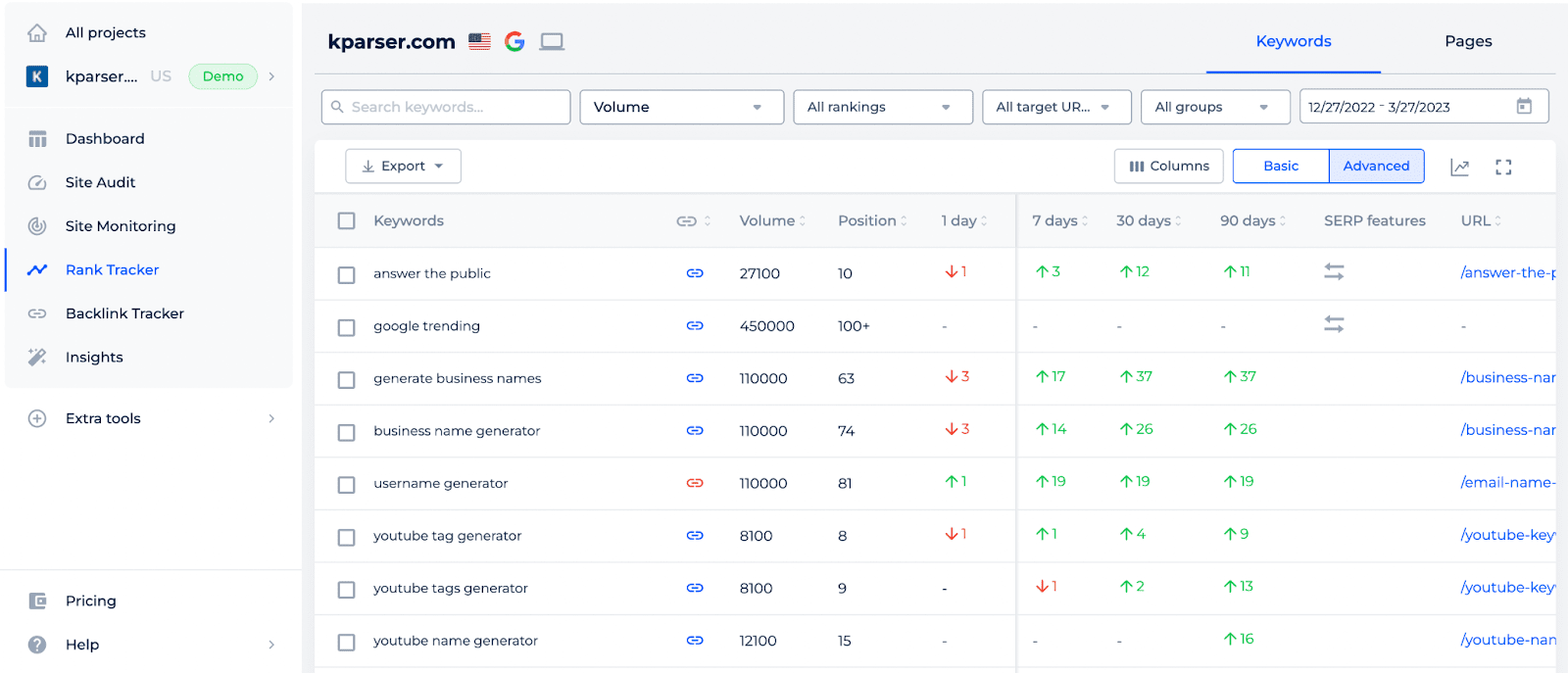Click the Help question mark icon
Image resolution: width=1568 pixels, height=673 pixels.
tap(37, 645)
